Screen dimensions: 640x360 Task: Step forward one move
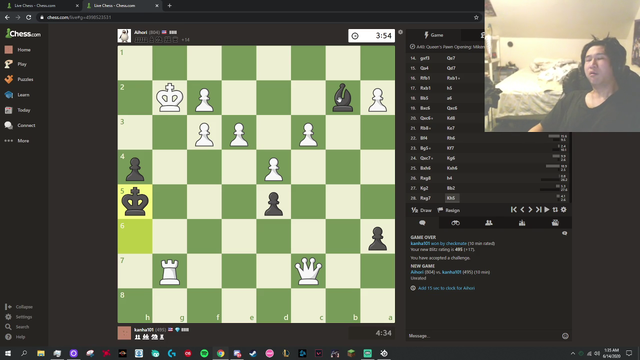click(530, 210)
